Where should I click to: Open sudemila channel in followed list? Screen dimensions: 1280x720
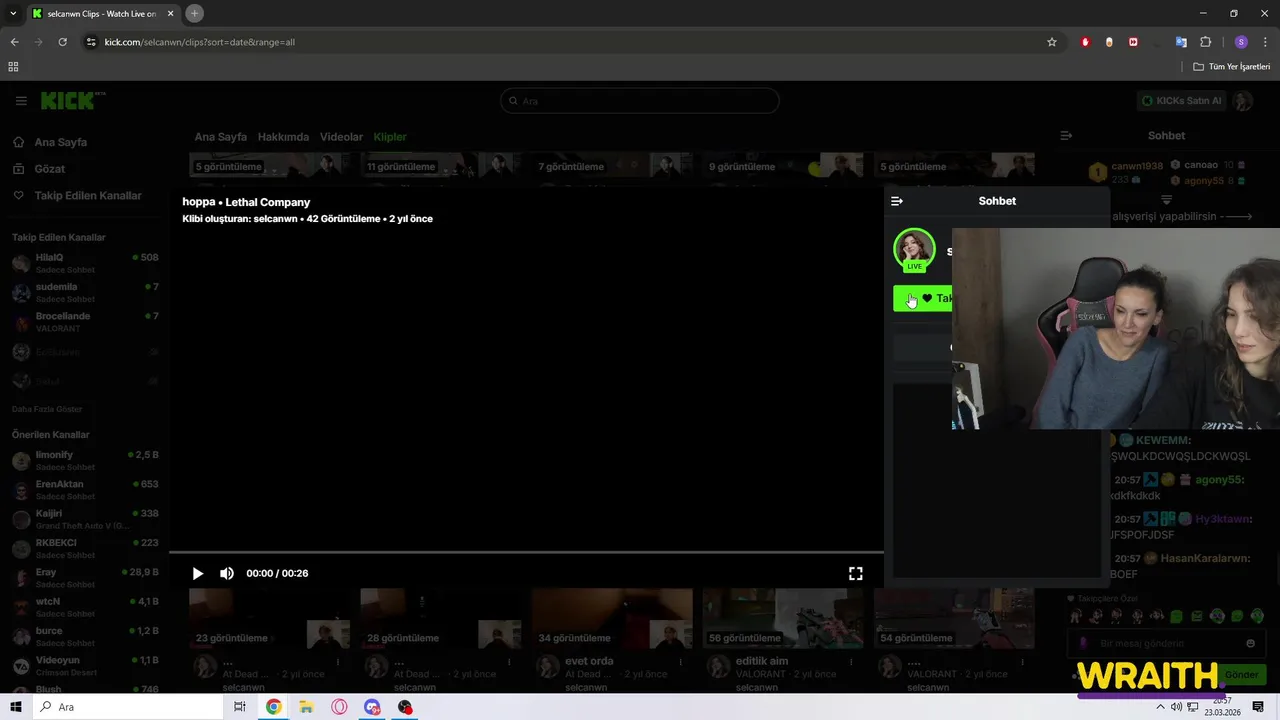tap(85, 292)
